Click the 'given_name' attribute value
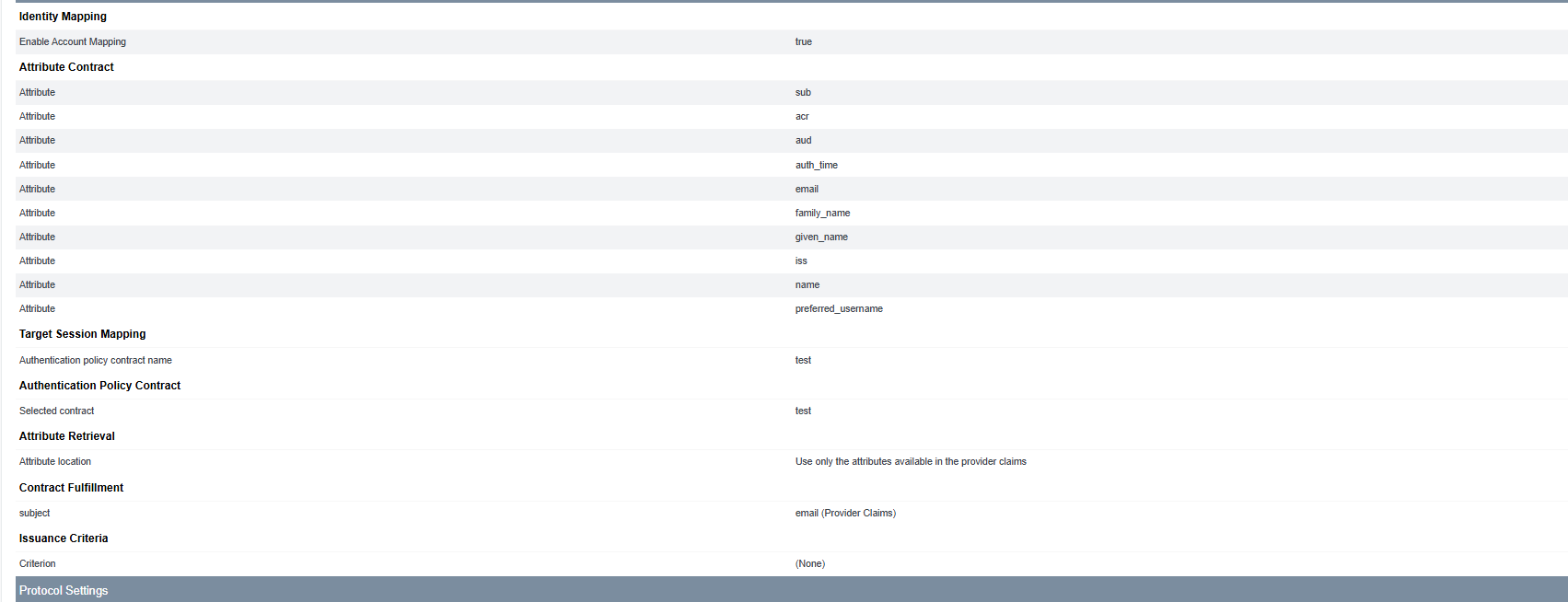The width and height of the screenshot is (1568, 602). point(822,237)
